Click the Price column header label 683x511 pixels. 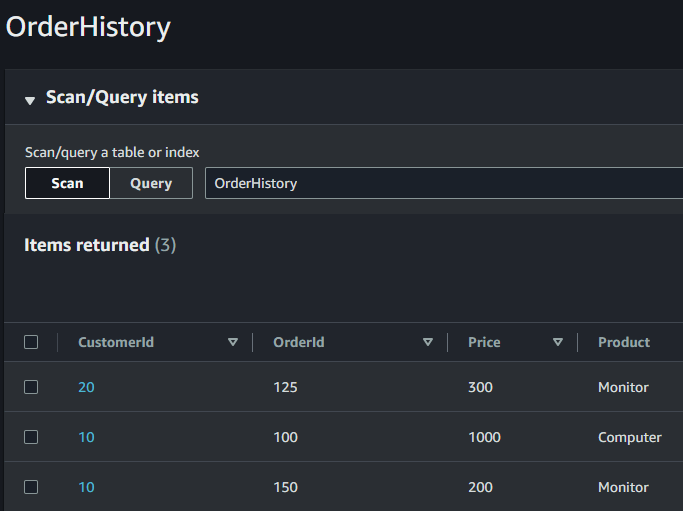tap(484, 342)
